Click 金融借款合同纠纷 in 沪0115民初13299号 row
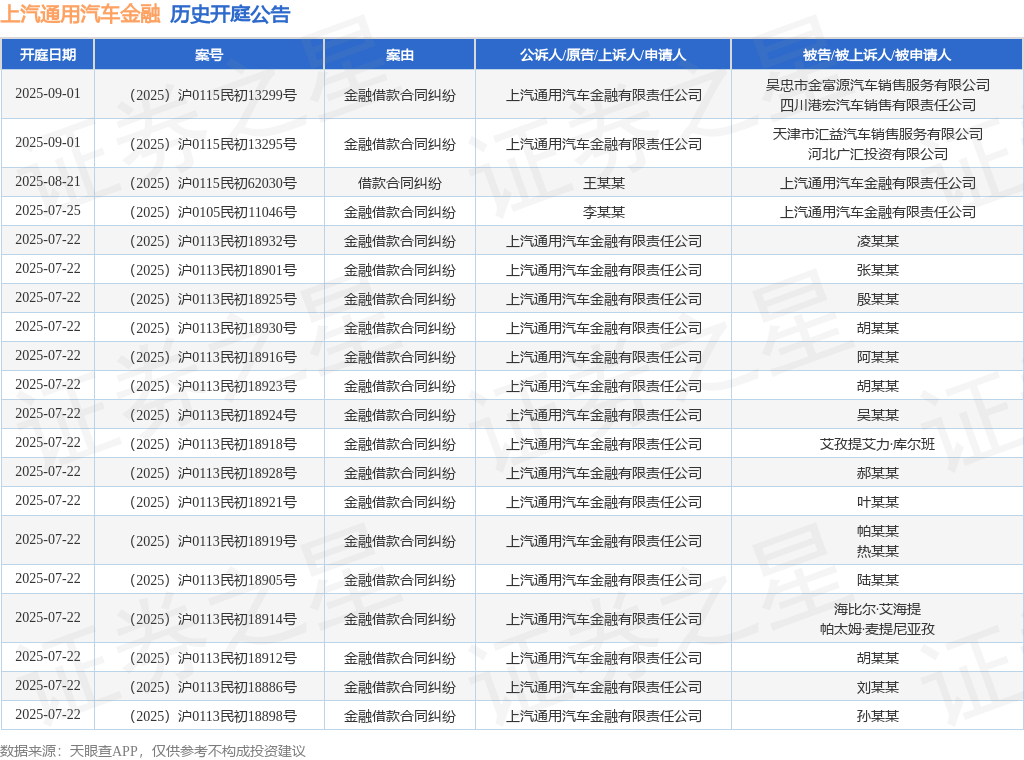Viewport: 1024px width, 760px height. (400, 95)
